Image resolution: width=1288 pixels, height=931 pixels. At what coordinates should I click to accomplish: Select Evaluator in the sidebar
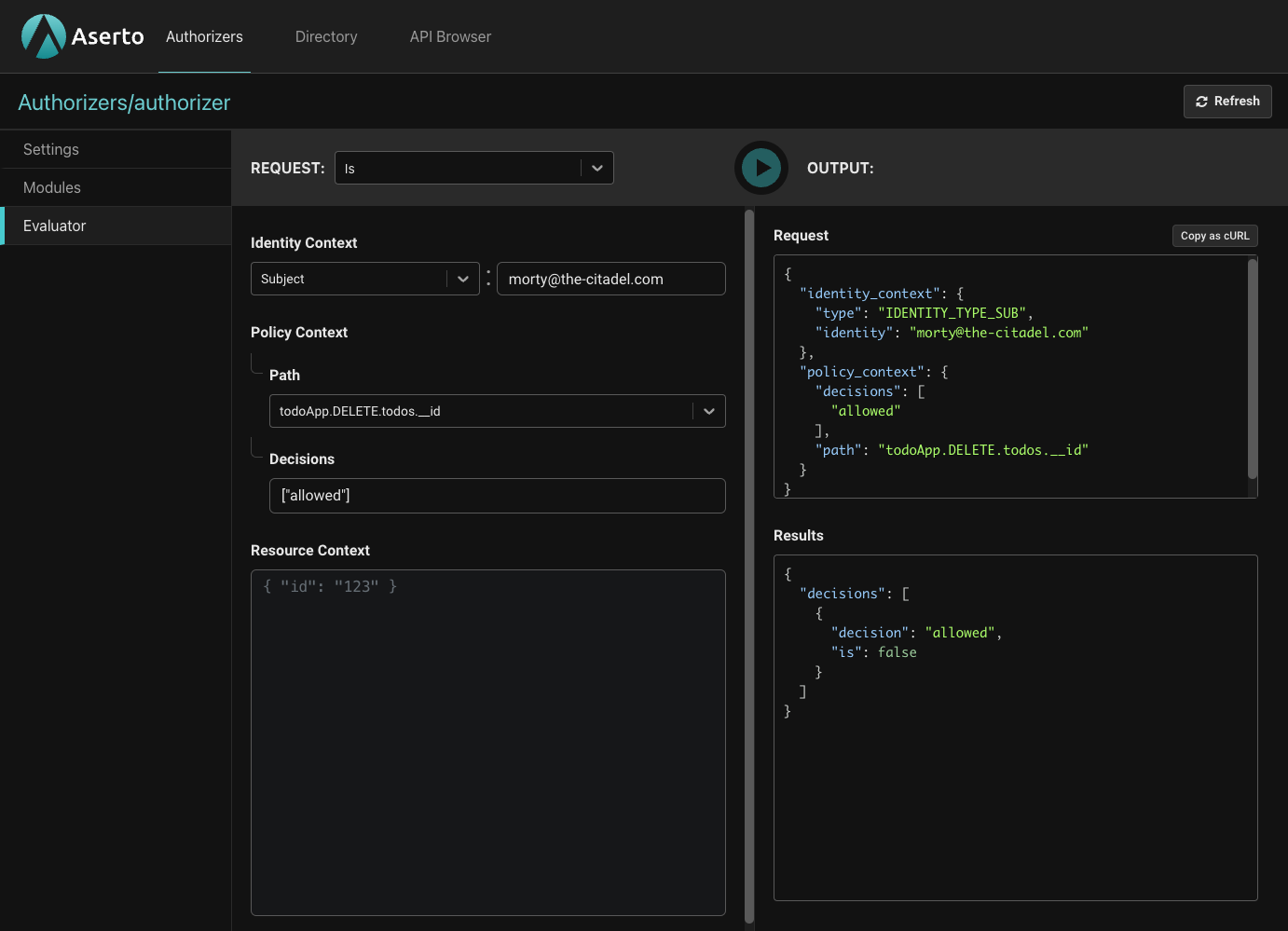pyautogui.click(x=54, y=226)
